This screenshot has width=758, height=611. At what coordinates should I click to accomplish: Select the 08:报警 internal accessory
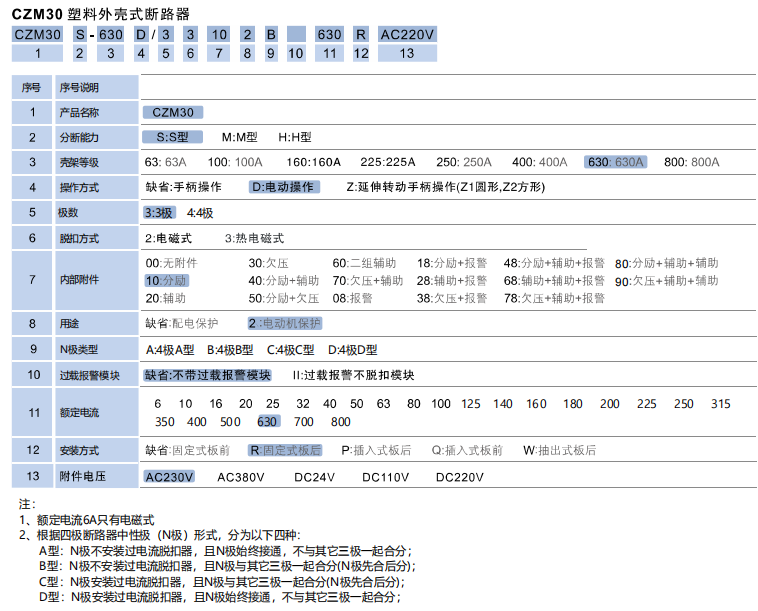tap(352, 298)
